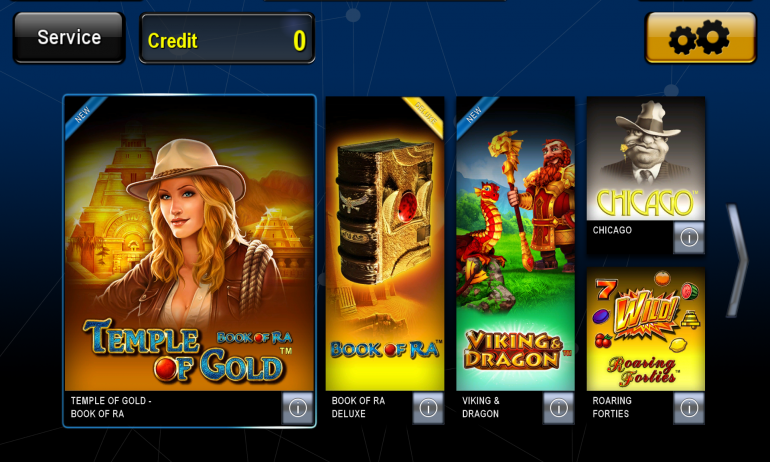Open settings with the gears button
Screen dimensions: 770x462
point(700,38)
